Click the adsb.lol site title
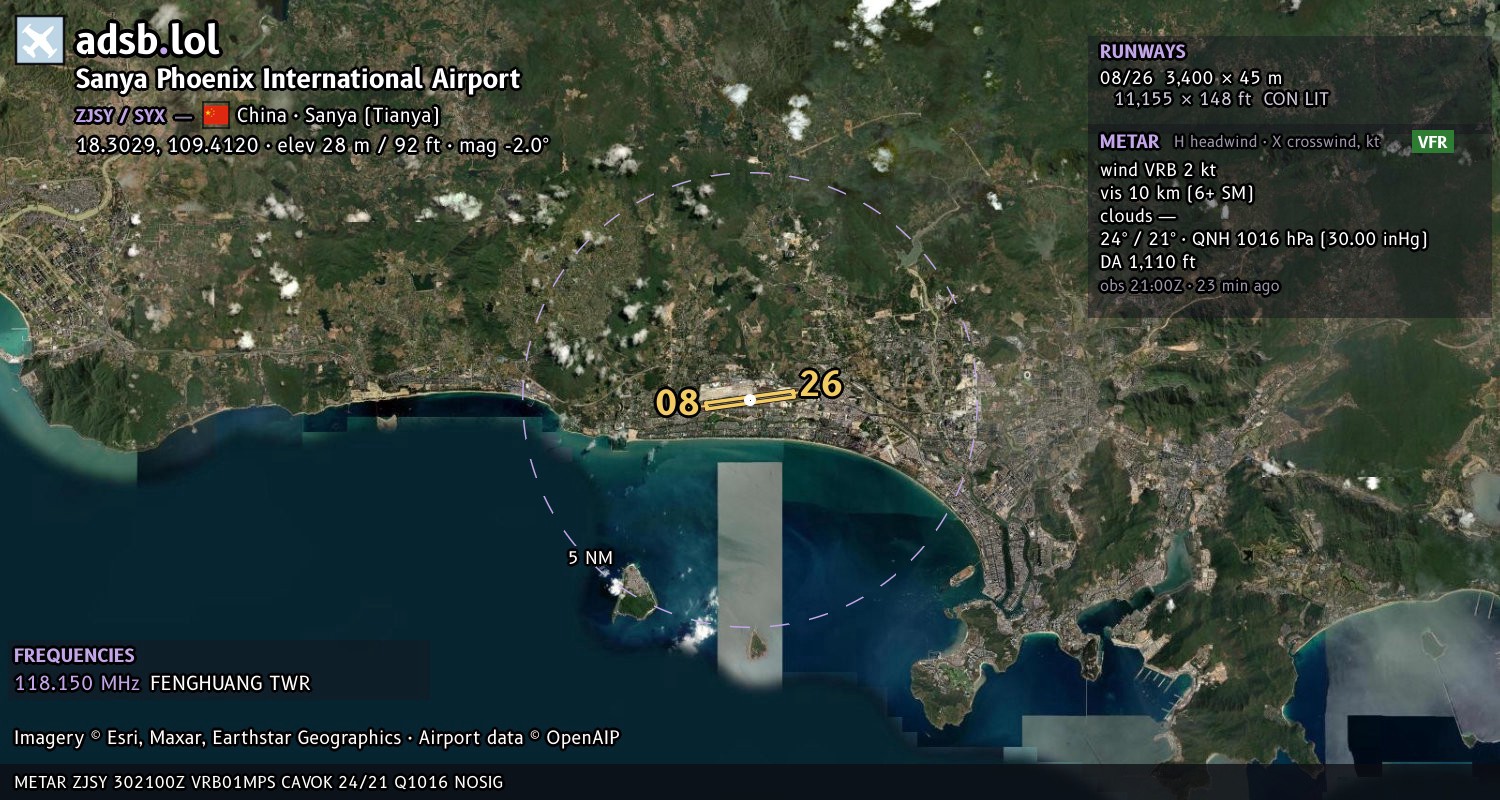 (x=148, y=40)
